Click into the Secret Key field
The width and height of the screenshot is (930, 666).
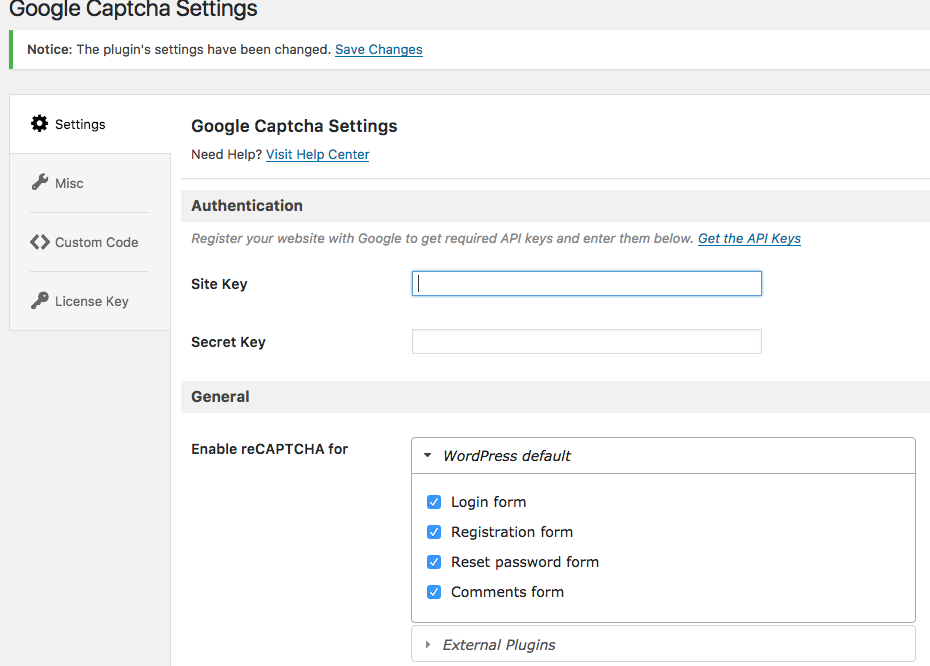[x=587, y=342]
